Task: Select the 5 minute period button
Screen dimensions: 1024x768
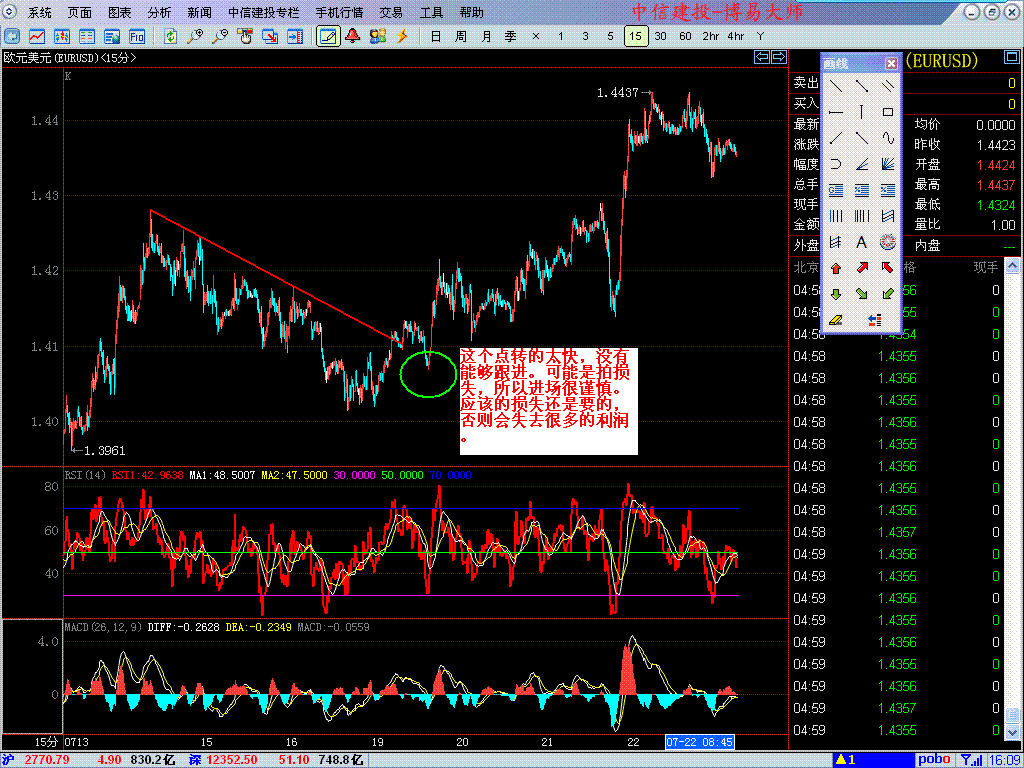Action: pos(610,37)
